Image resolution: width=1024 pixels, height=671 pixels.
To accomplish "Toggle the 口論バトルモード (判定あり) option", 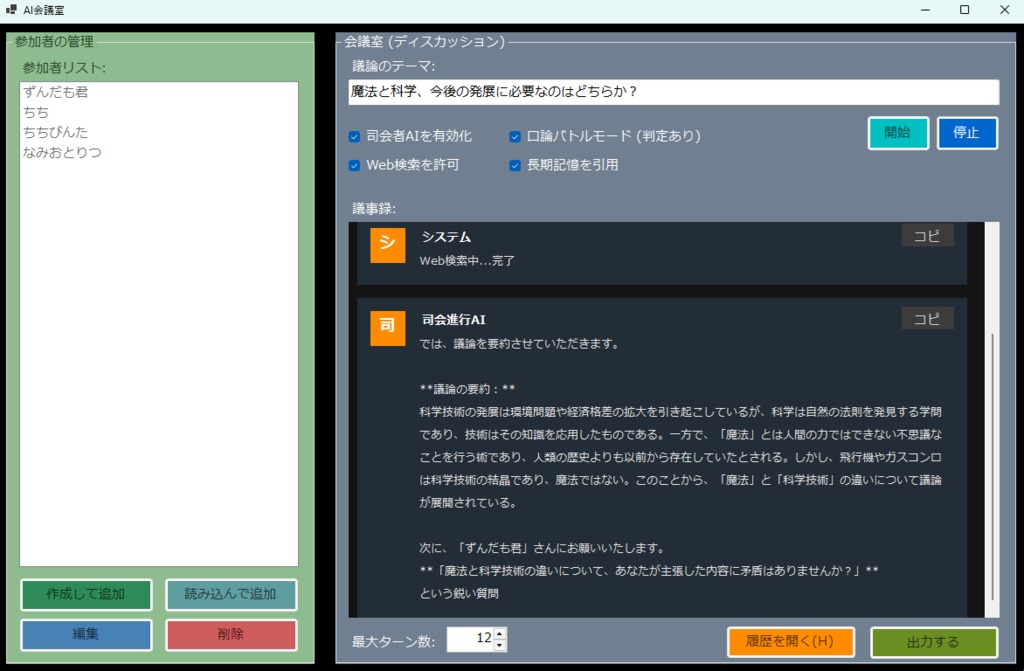I will point(513,137).
